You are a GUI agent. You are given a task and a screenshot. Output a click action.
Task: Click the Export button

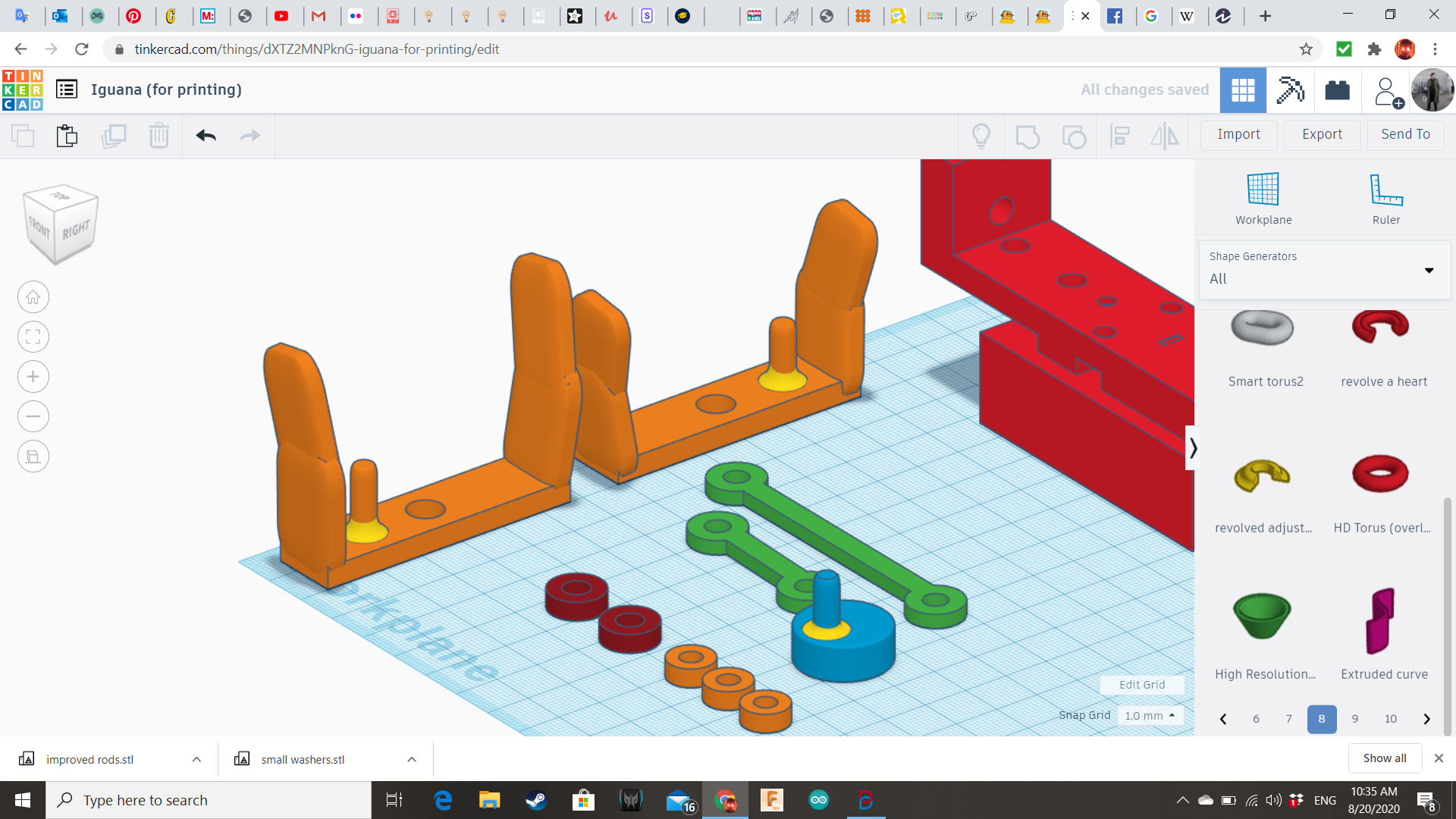[x=1322, y=134]
